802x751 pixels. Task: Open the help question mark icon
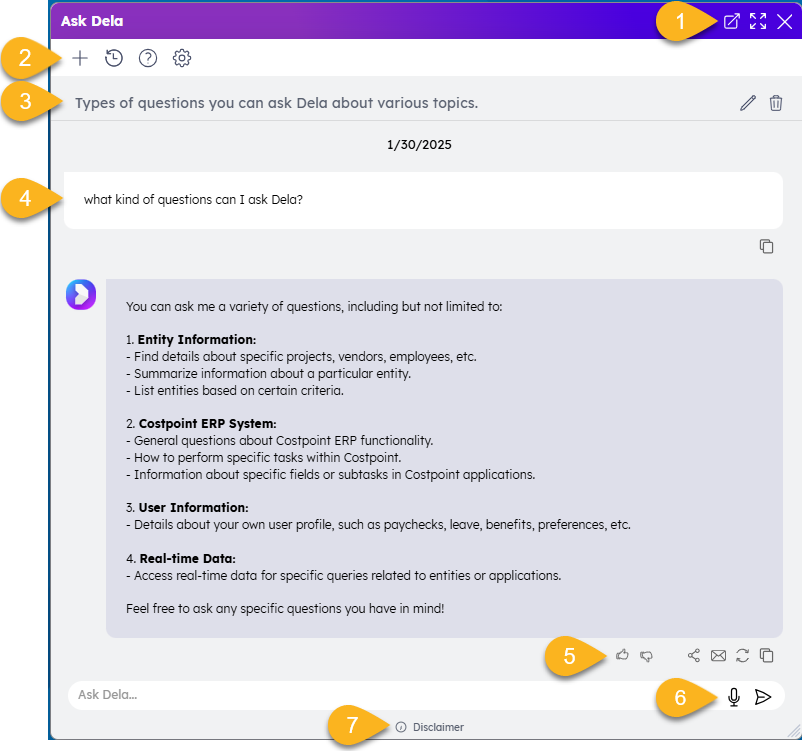point(148,58)
